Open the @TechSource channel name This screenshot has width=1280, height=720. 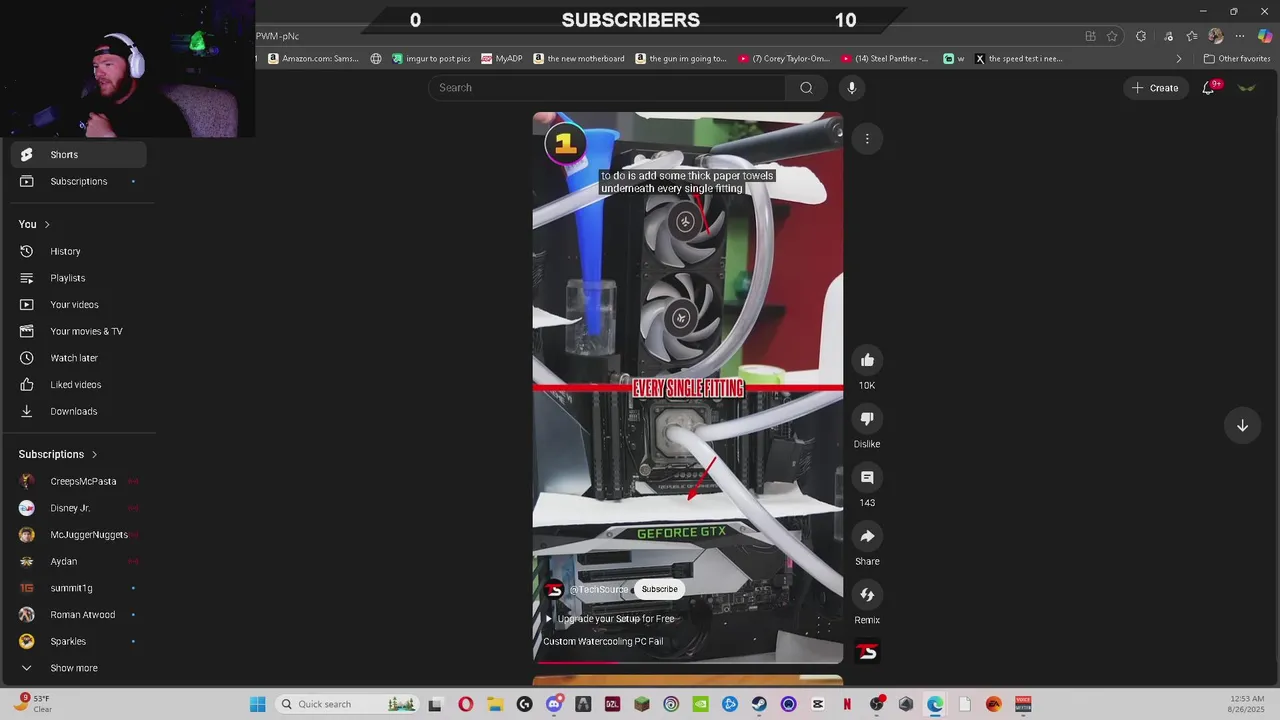599,590
